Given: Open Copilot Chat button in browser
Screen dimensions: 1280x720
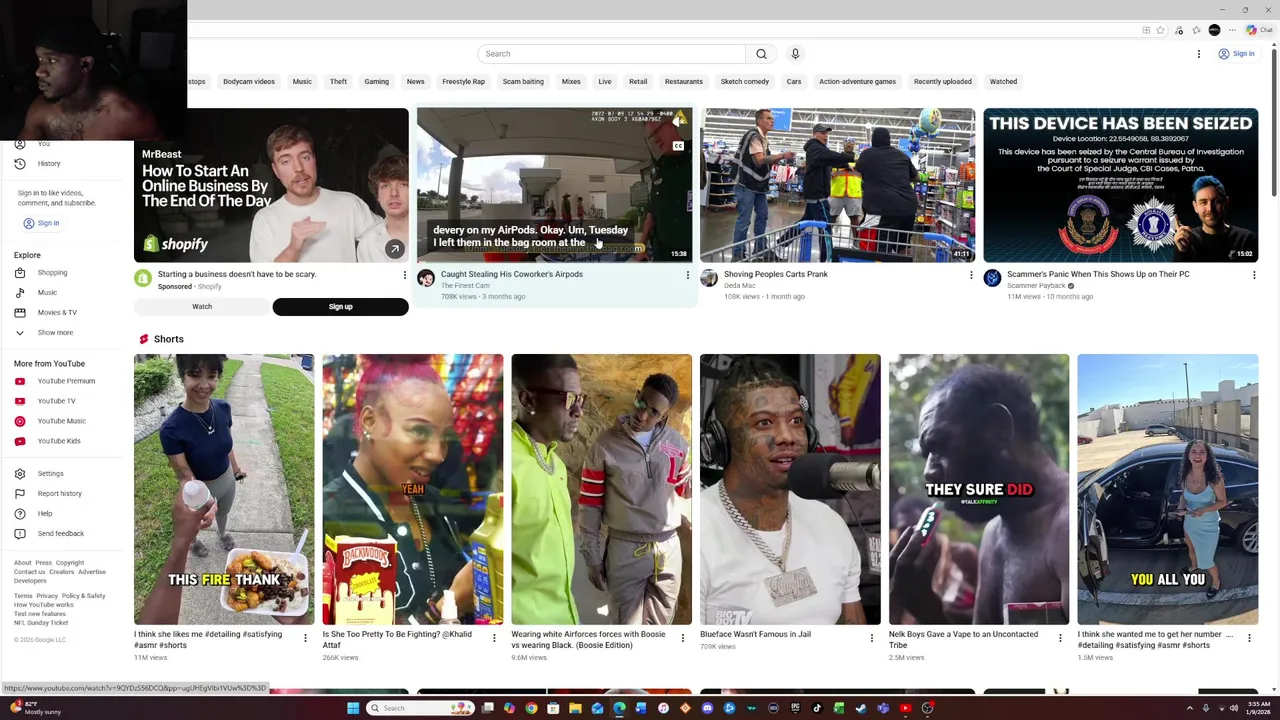Looking at the screenshot, I should pyautogui.click(x=1258, y=30).
